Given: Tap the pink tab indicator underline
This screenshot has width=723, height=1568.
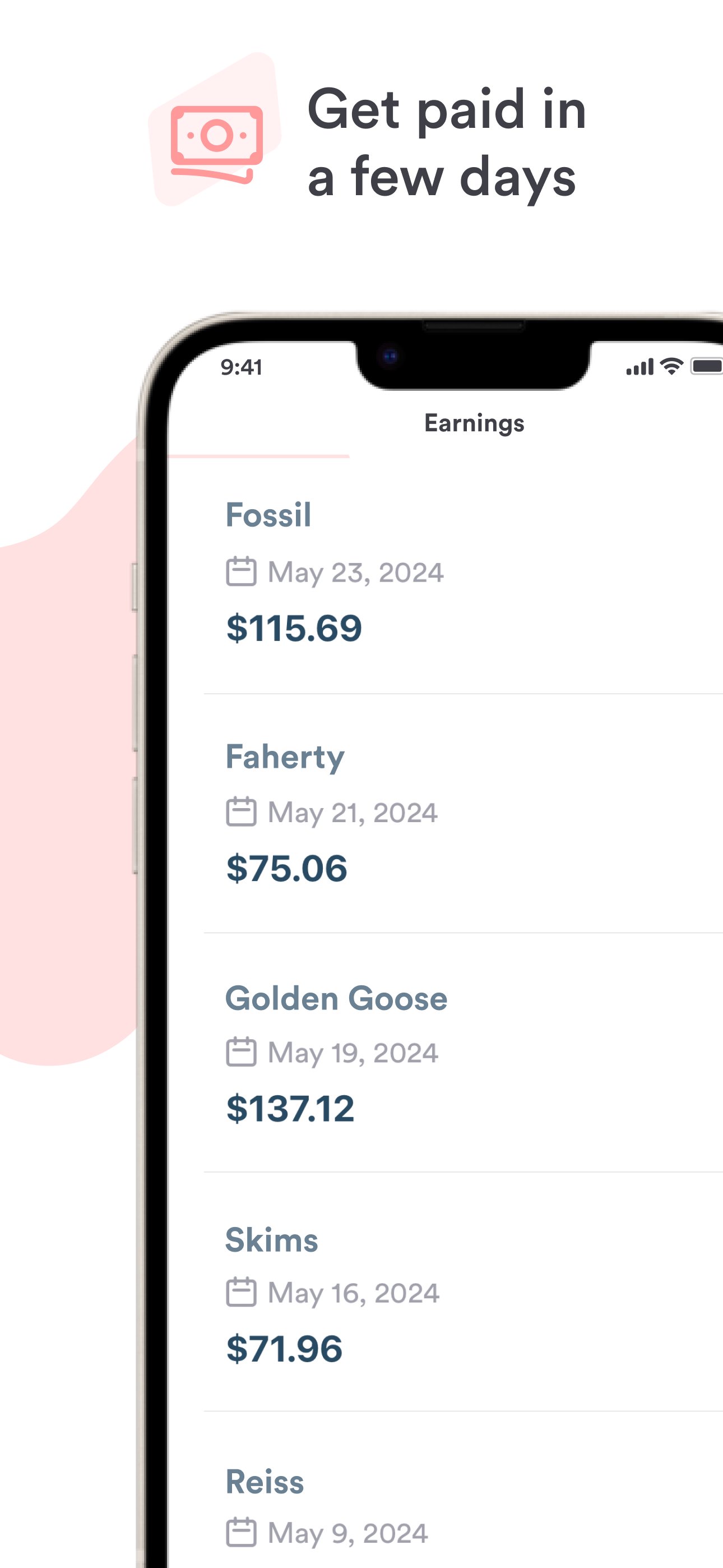Looking at the screenshot, I should (258, 456).
